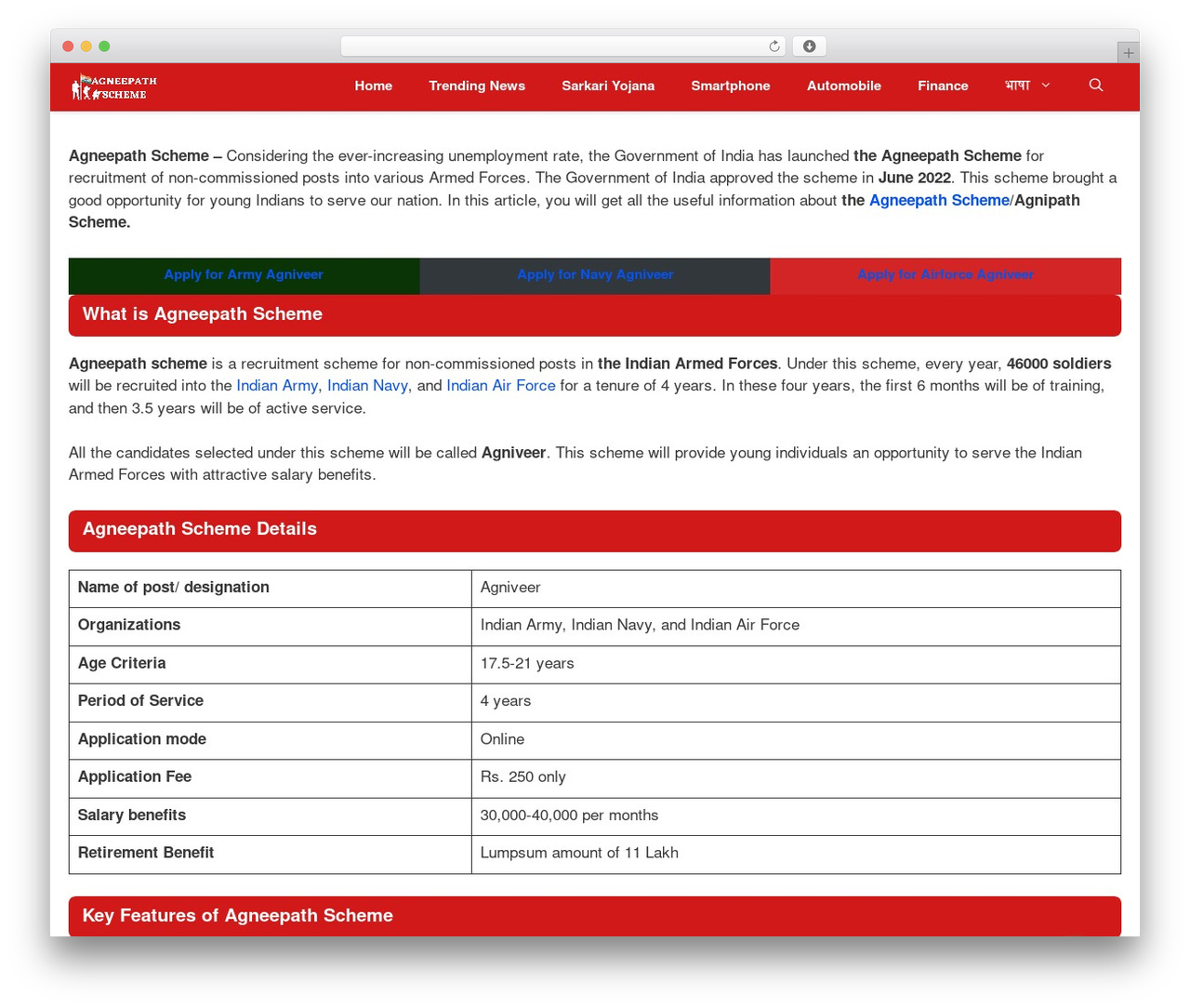Open Smartphone menu item
Viewport: 1190px width, 1008px height.
coord(731,86)
